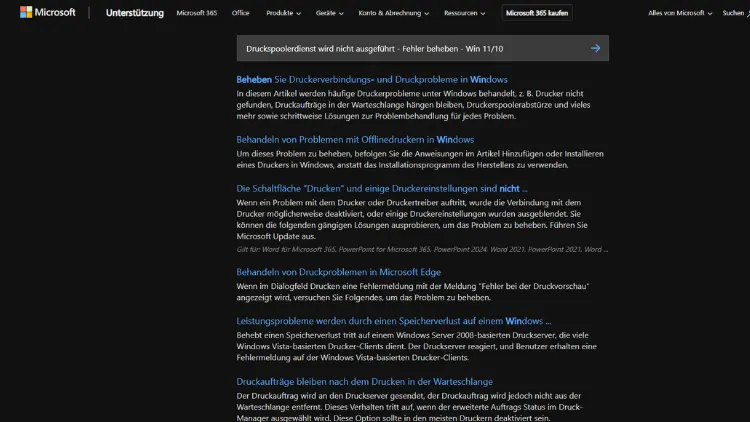Click the Microsoft logo
The image size is (750, 422).
tap(47, 12)
